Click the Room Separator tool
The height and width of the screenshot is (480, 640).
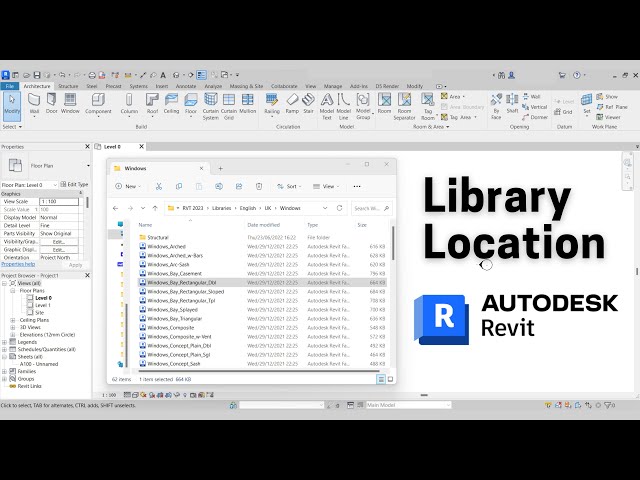[x=404, y=106]
